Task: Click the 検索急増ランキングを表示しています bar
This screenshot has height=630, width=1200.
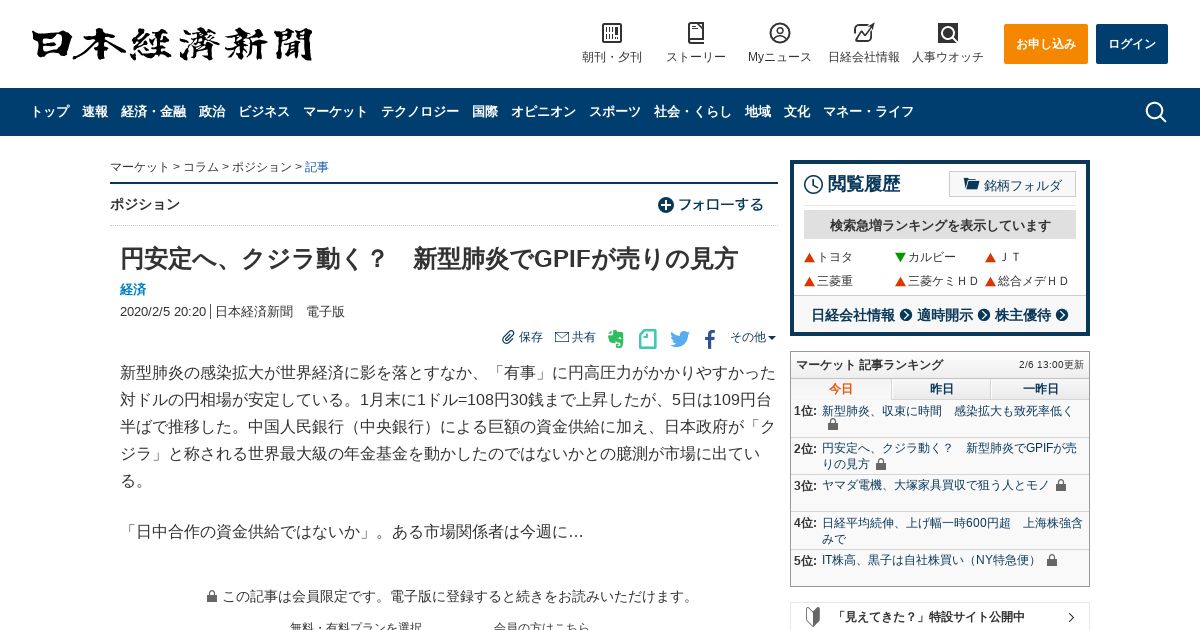Action: click(940, 225)
